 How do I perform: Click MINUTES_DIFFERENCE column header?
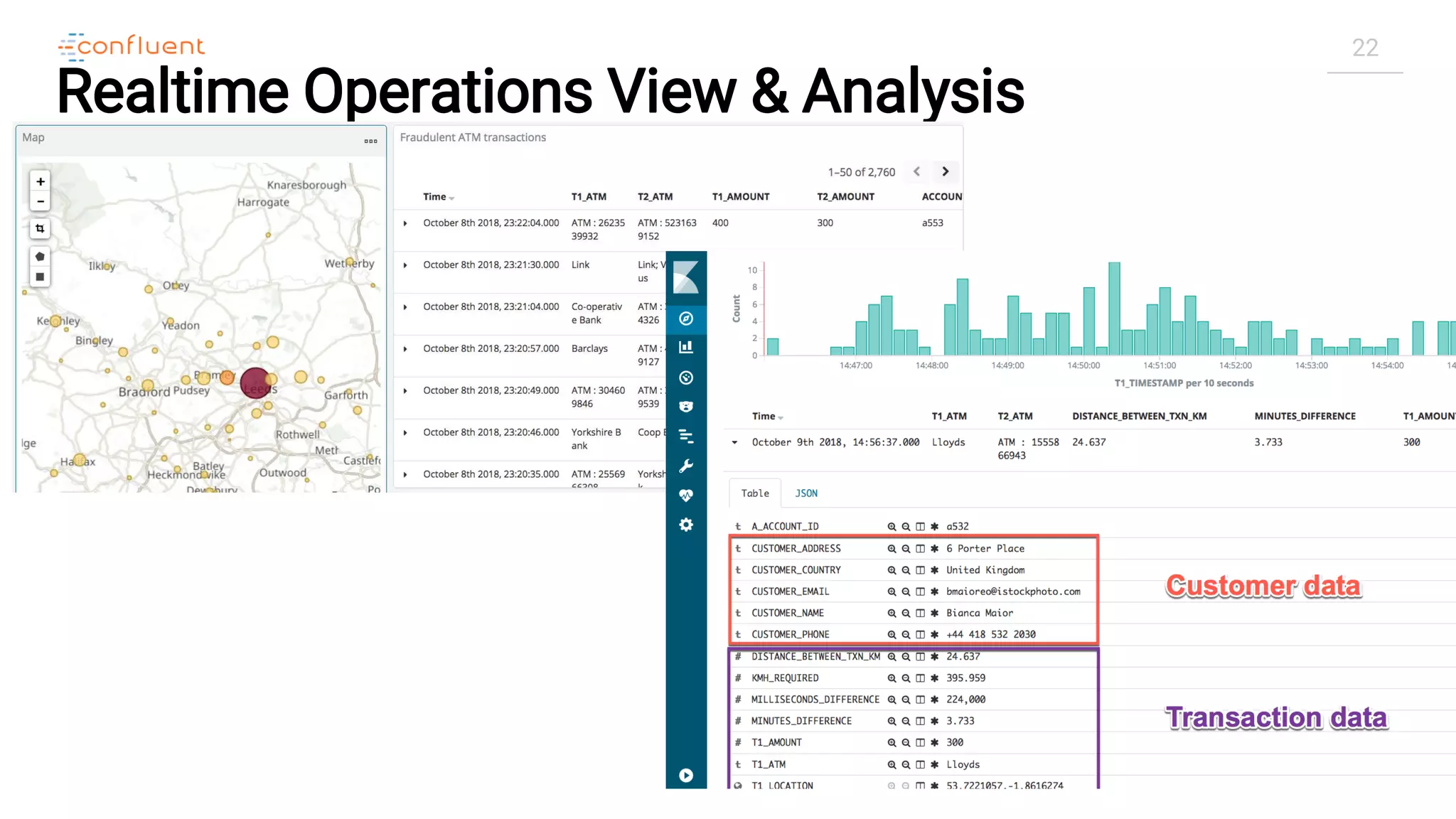pos(1305,417)
